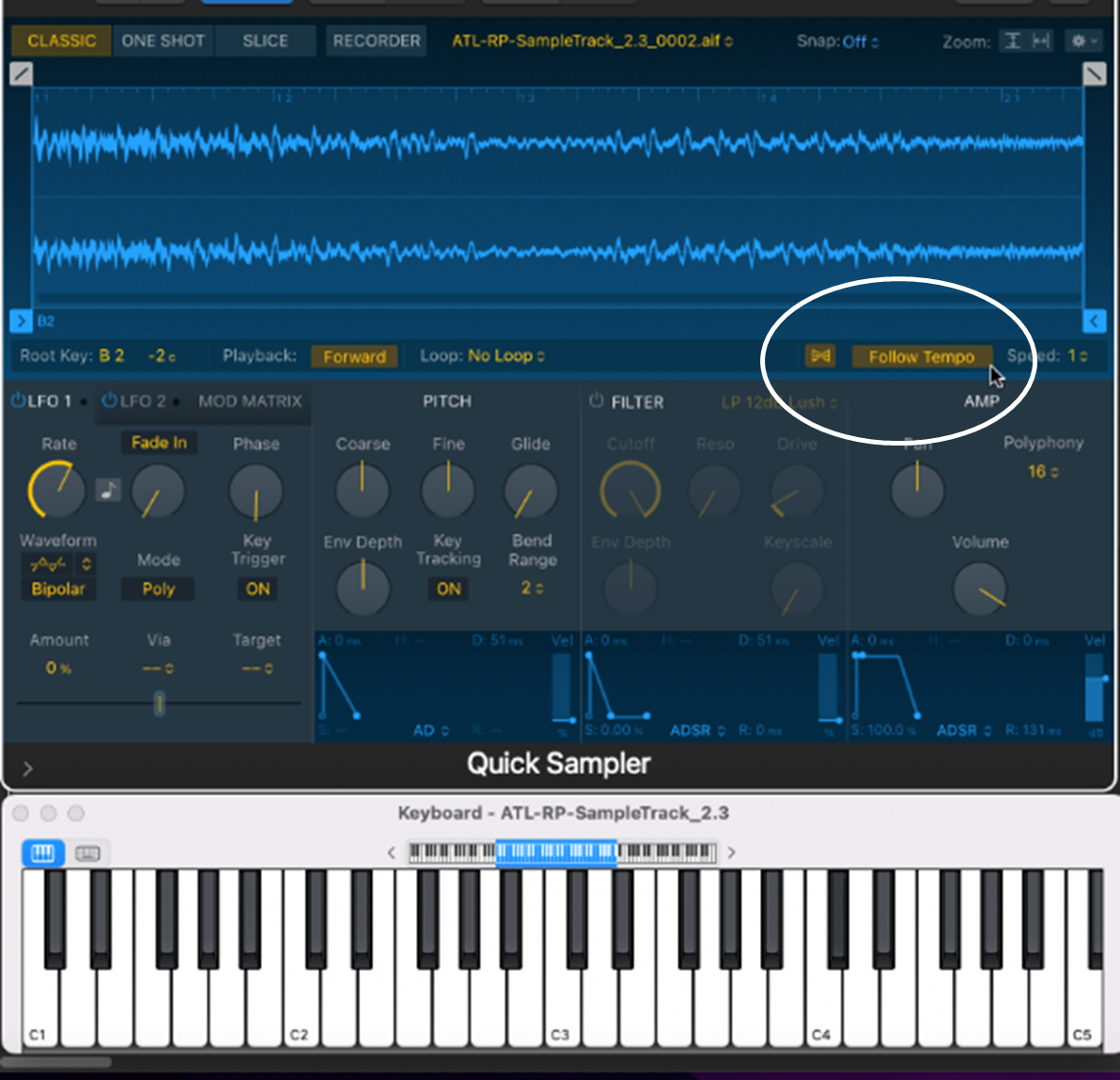
Task: Click the pitch envelope velocity slider
Action: tap(562, 690)
